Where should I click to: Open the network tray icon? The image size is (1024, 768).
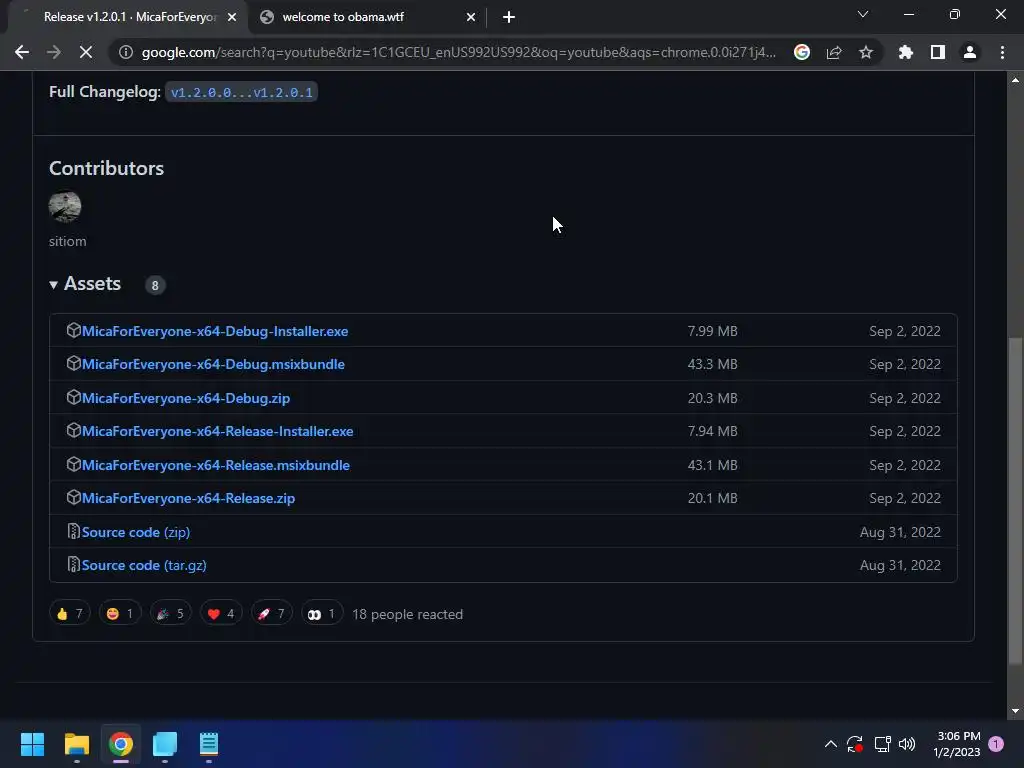pos(882,744)
